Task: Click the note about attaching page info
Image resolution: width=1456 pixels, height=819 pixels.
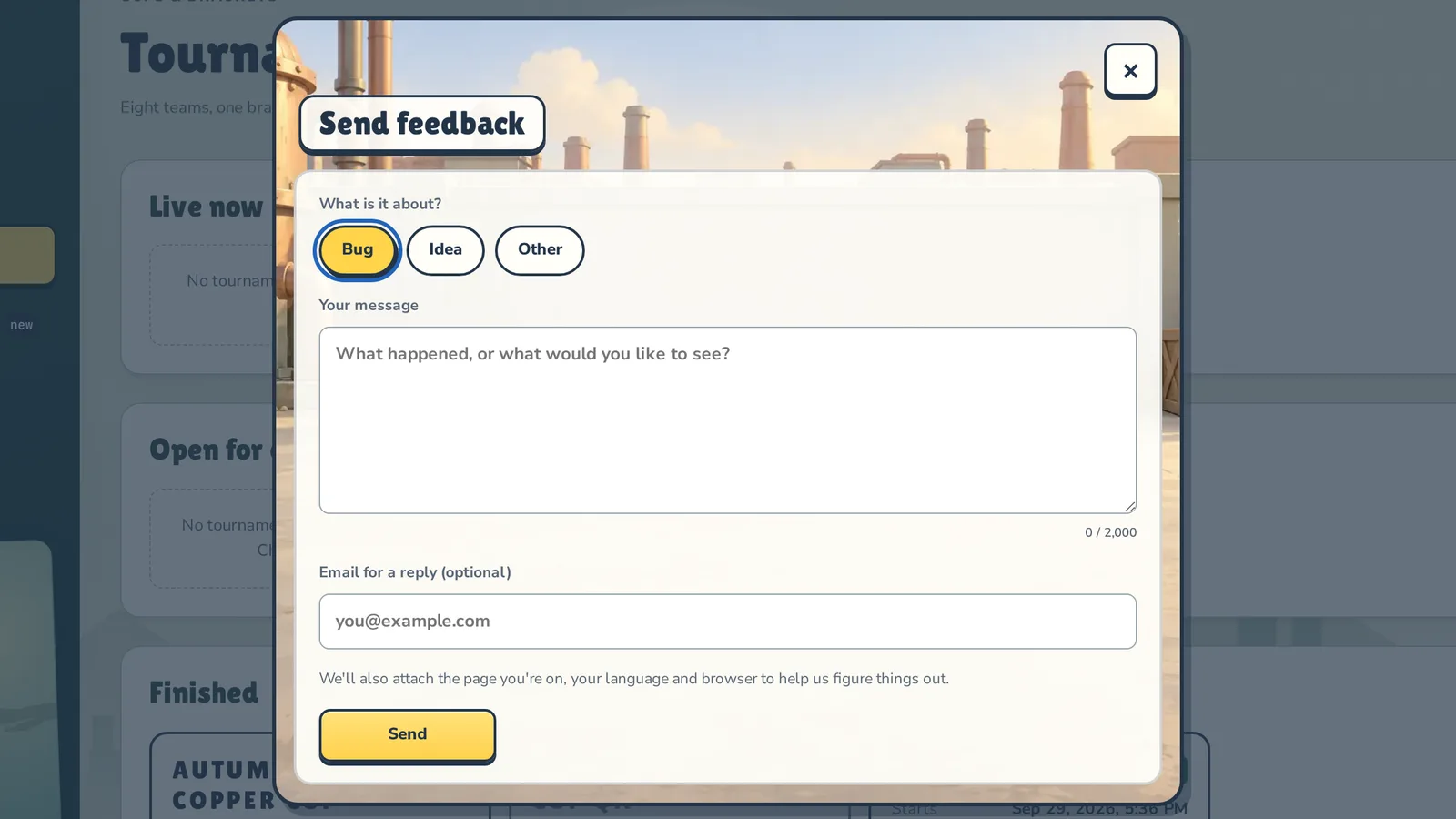Action: click(x=634, y=679)
